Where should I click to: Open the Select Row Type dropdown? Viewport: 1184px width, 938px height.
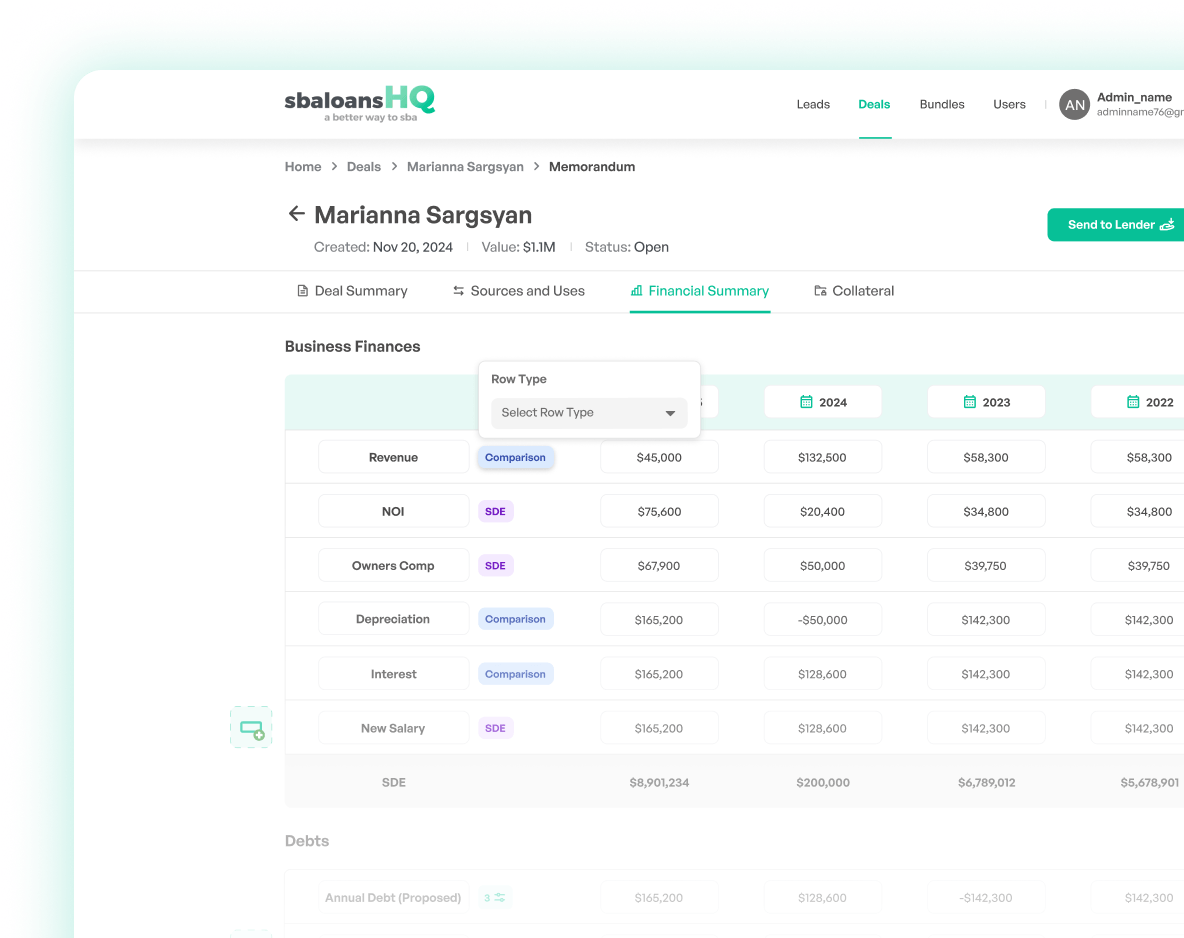(x=588, y=413)
